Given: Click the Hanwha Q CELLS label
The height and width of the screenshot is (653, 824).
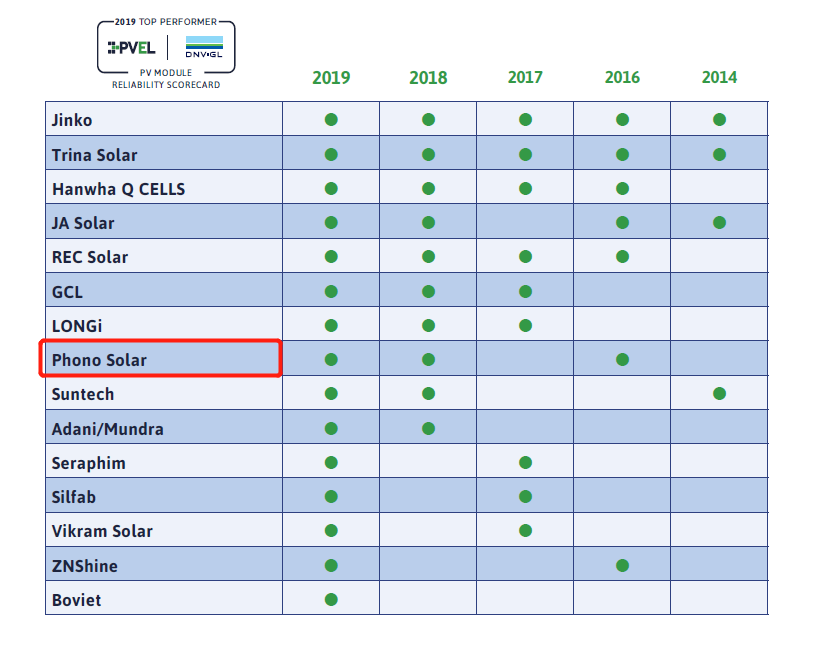Looking at the screenshot, I should click(119, 189).
